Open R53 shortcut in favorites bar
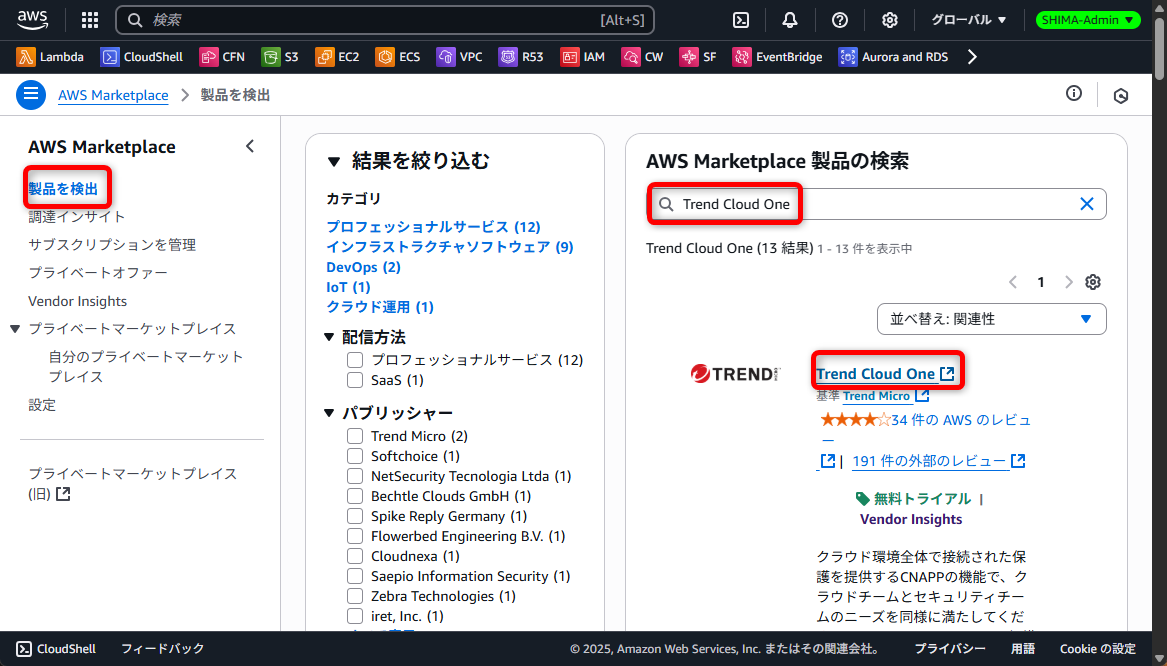 pos(521,57)
